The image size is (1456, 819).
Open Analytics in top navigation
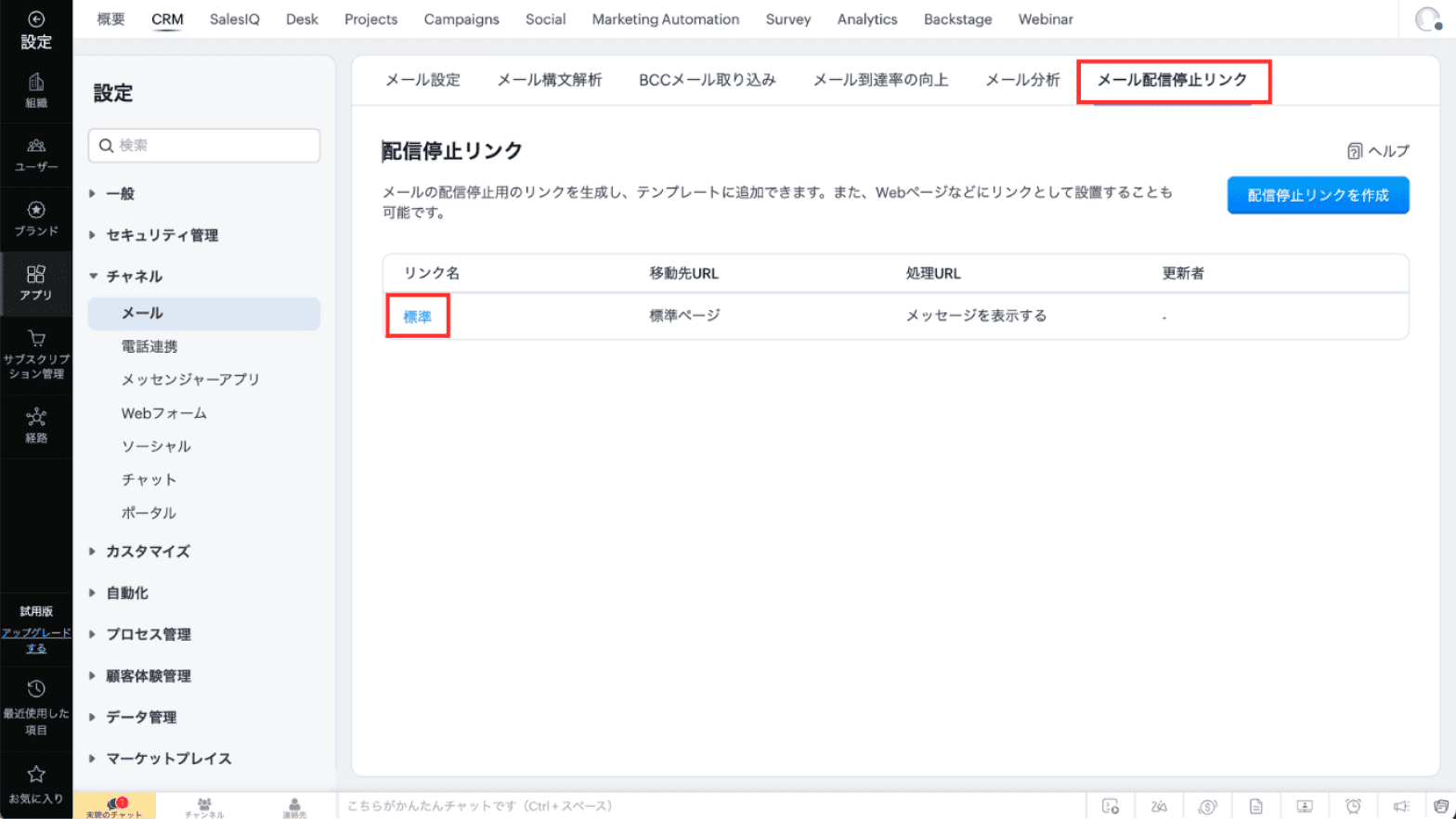coord(867,19)
